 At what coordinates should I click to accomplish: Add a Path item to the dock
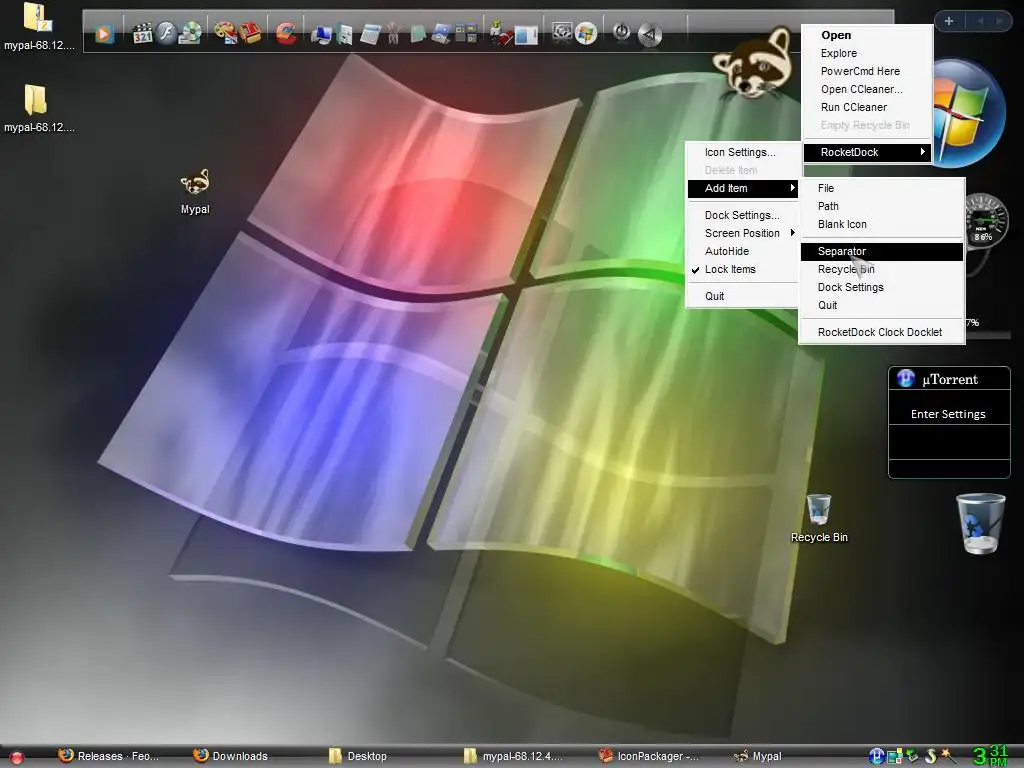coord(882,206)
